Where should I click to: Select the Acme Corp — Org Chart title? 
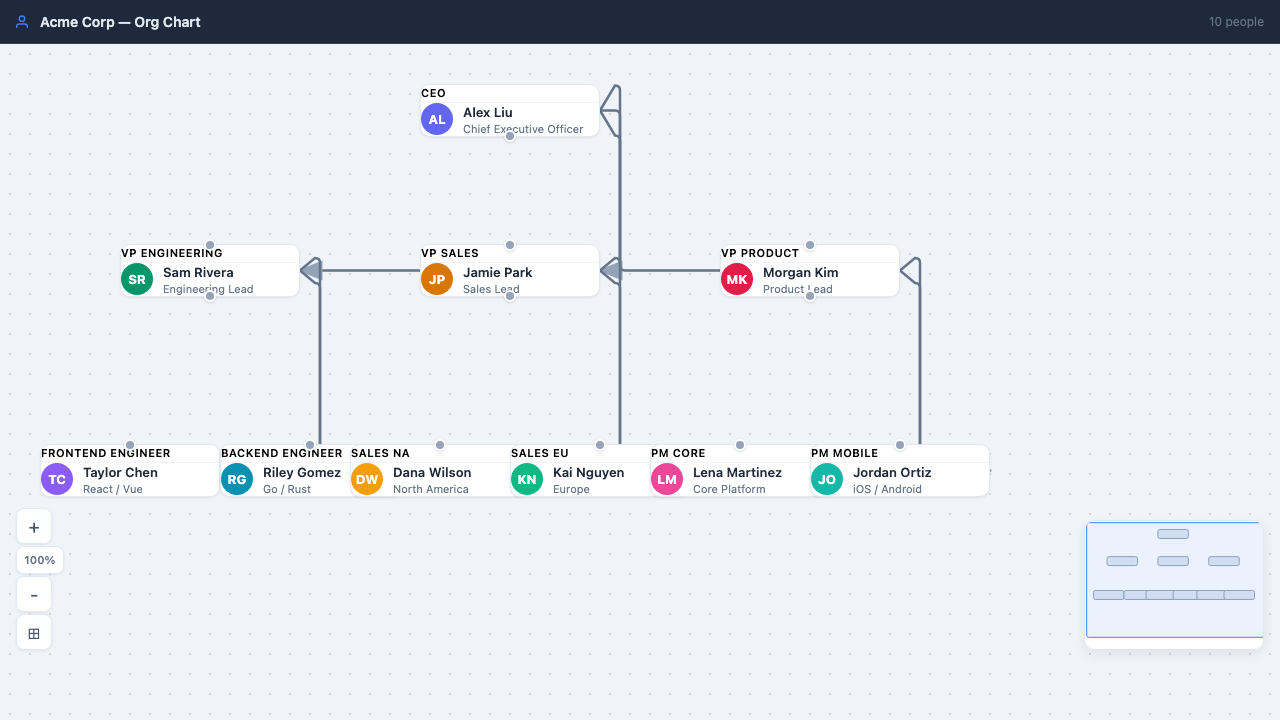click(119, 21)
